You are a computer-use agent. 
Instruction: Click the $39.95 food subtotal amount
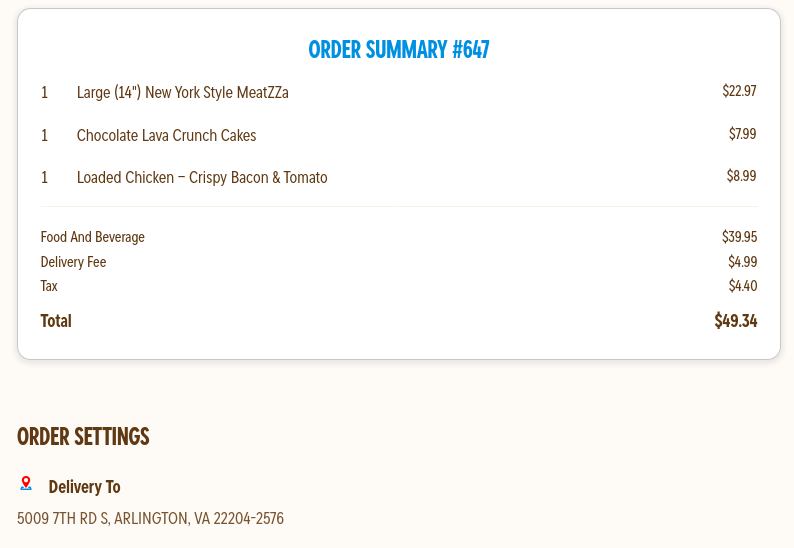coord(739,237)
